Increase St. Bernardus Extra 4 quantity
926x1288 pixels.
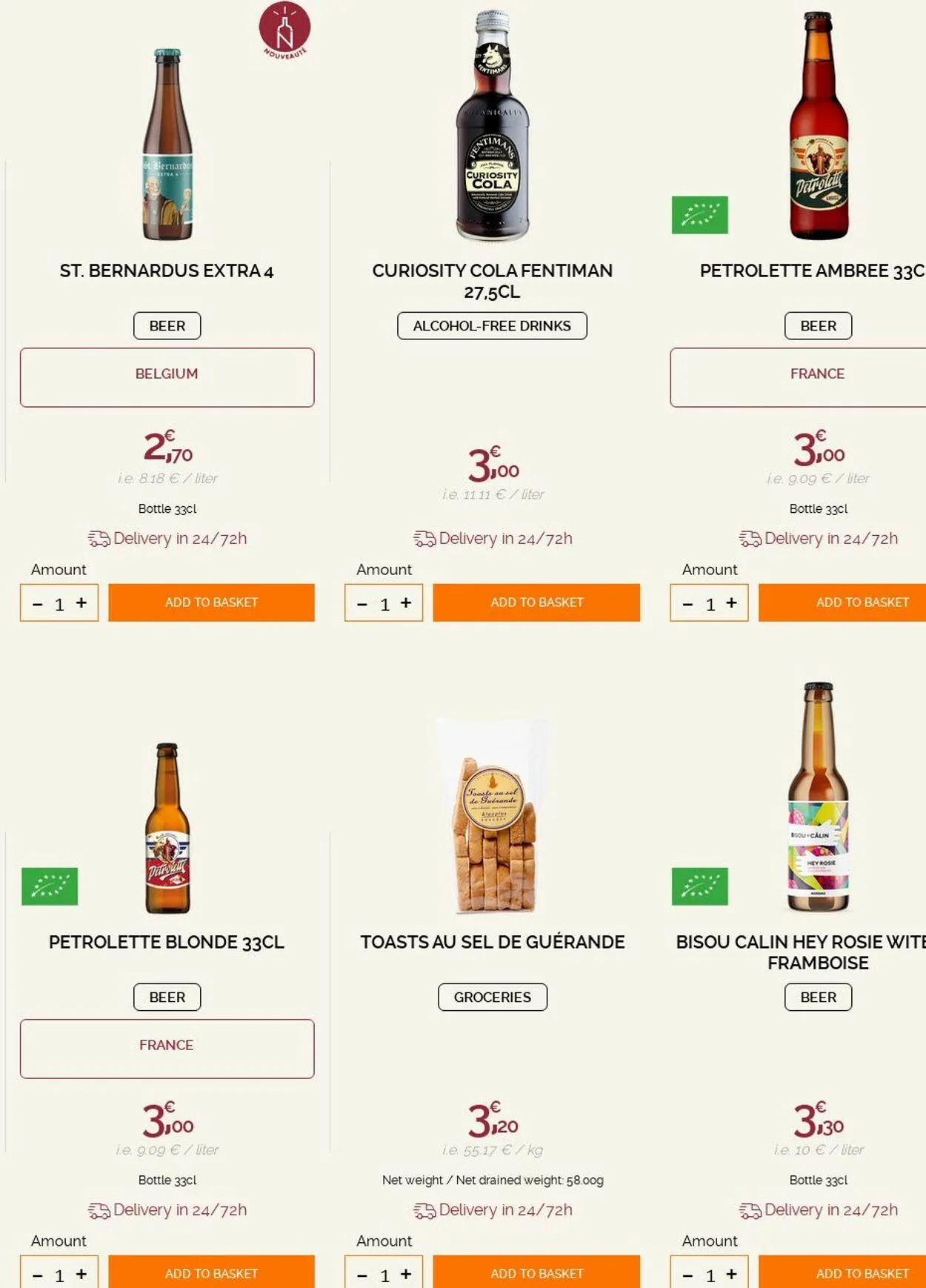point(81,602)
